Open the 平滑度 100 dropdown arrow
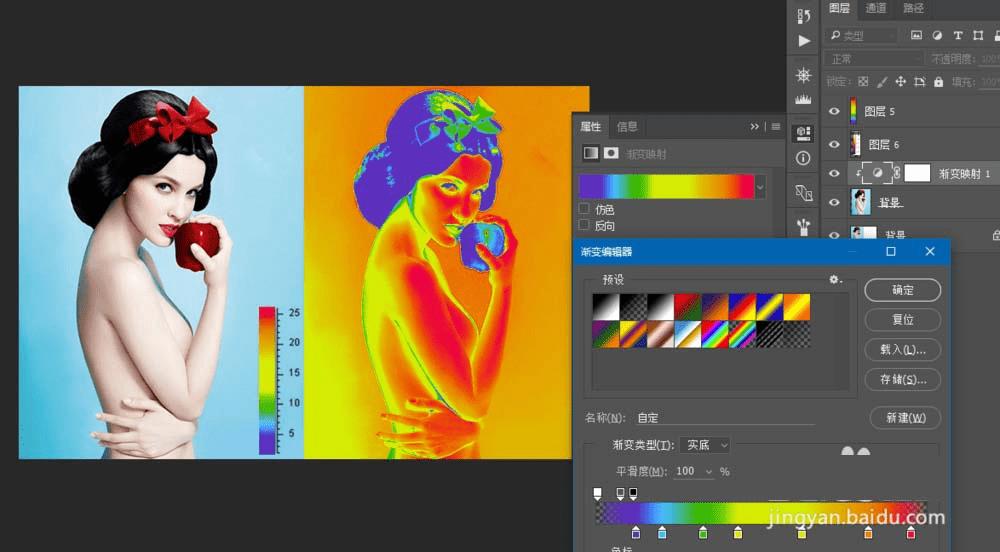1000x552 pixels. [x=709, y=472]
